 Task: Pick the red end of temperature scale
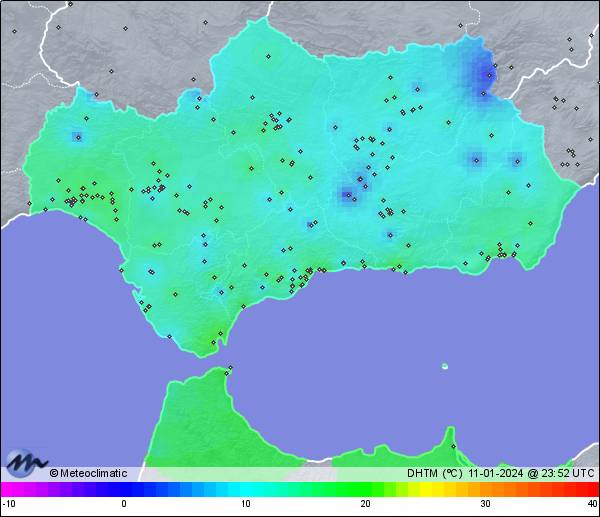pyautogui.click(x=592, y=489)
